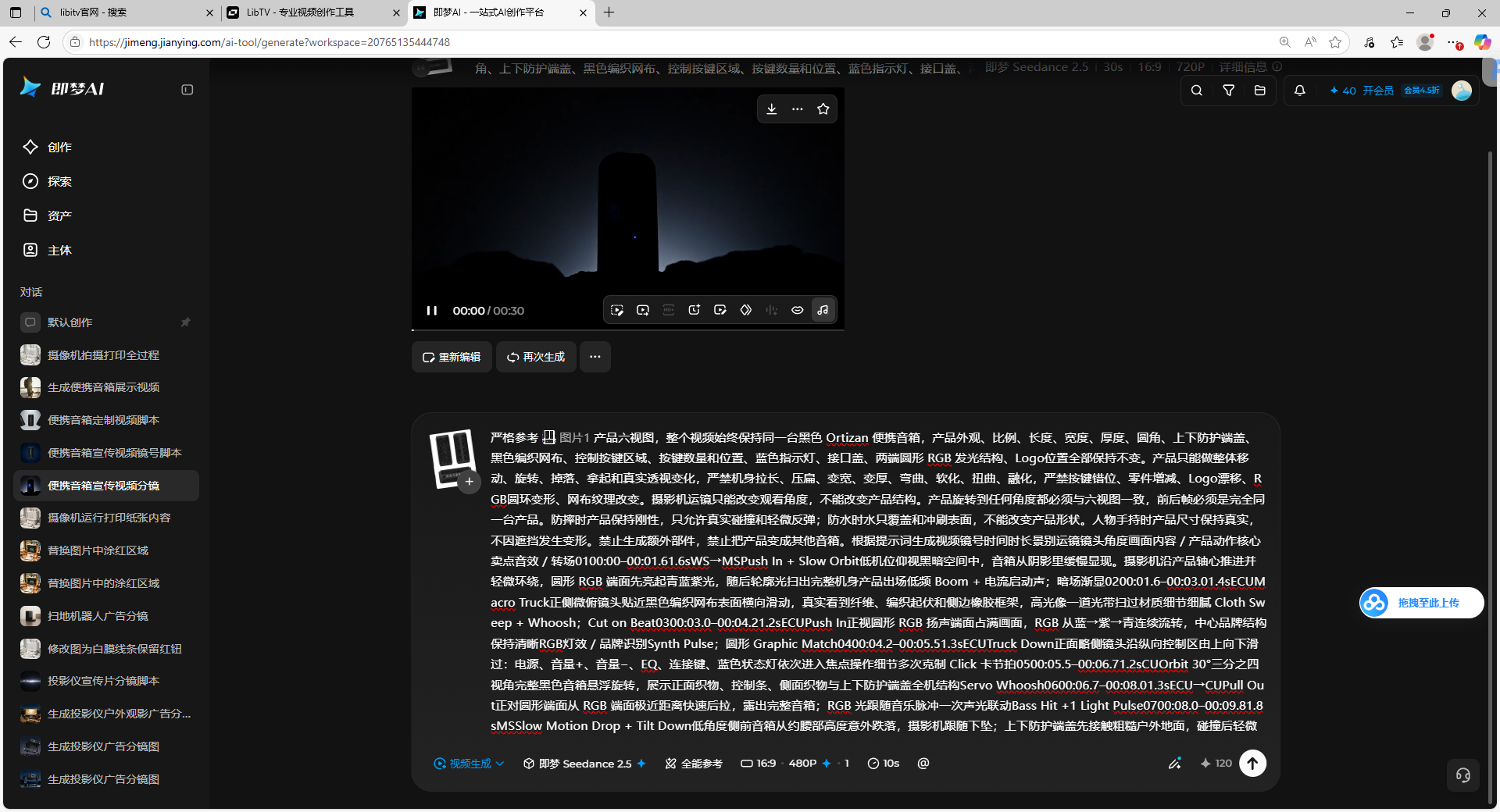Click the prompt text input area
The image size is (1500, 812).
(877, 582)
